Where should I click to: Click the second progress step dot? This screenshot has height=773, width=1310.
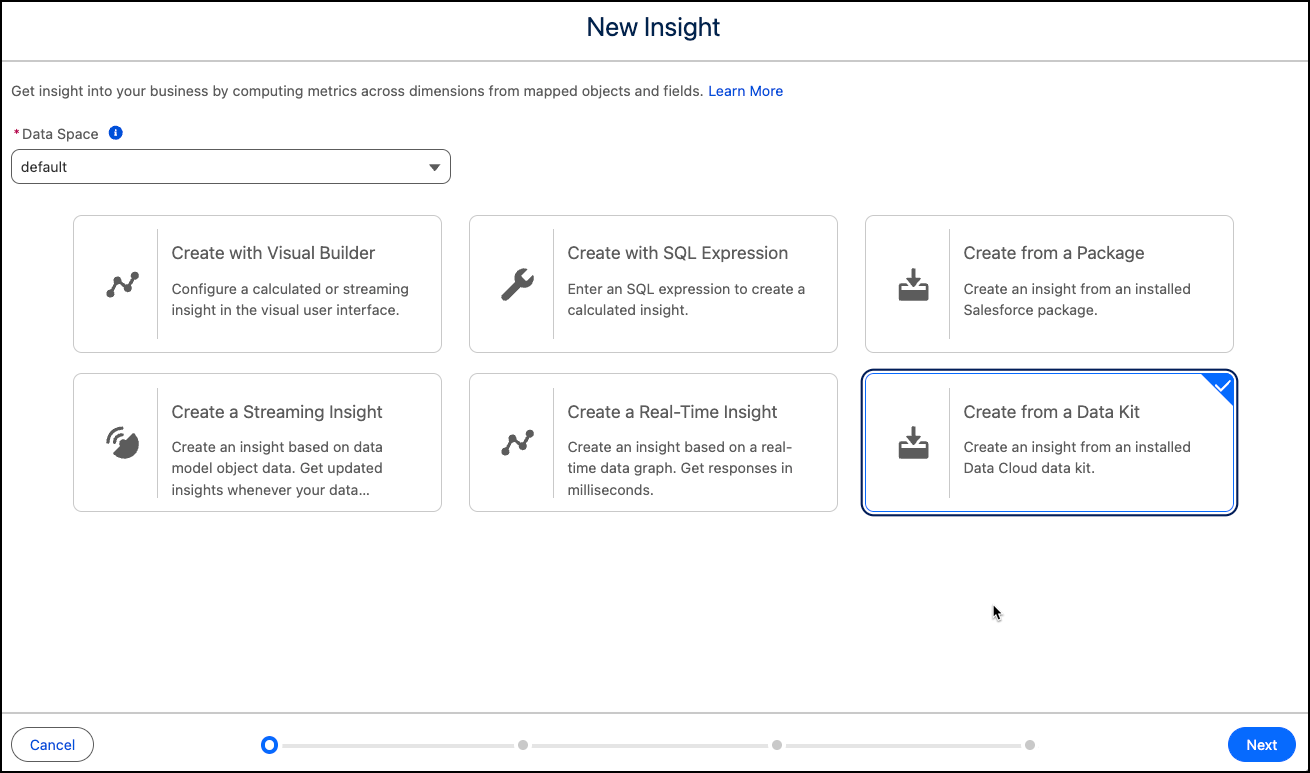point(523,745)
